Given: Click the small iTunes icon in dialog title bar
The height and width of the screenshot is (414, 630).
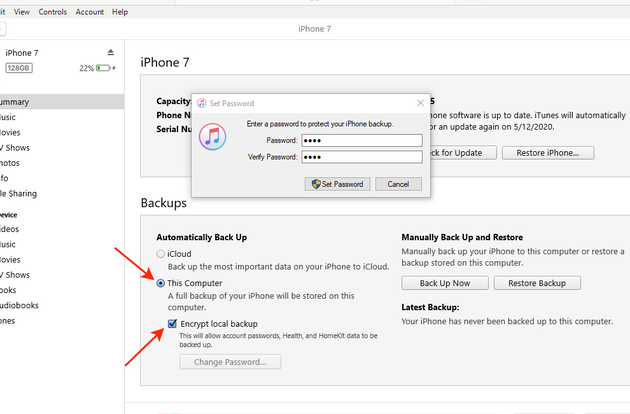Looking at the screenshot, I should (201, 103).
